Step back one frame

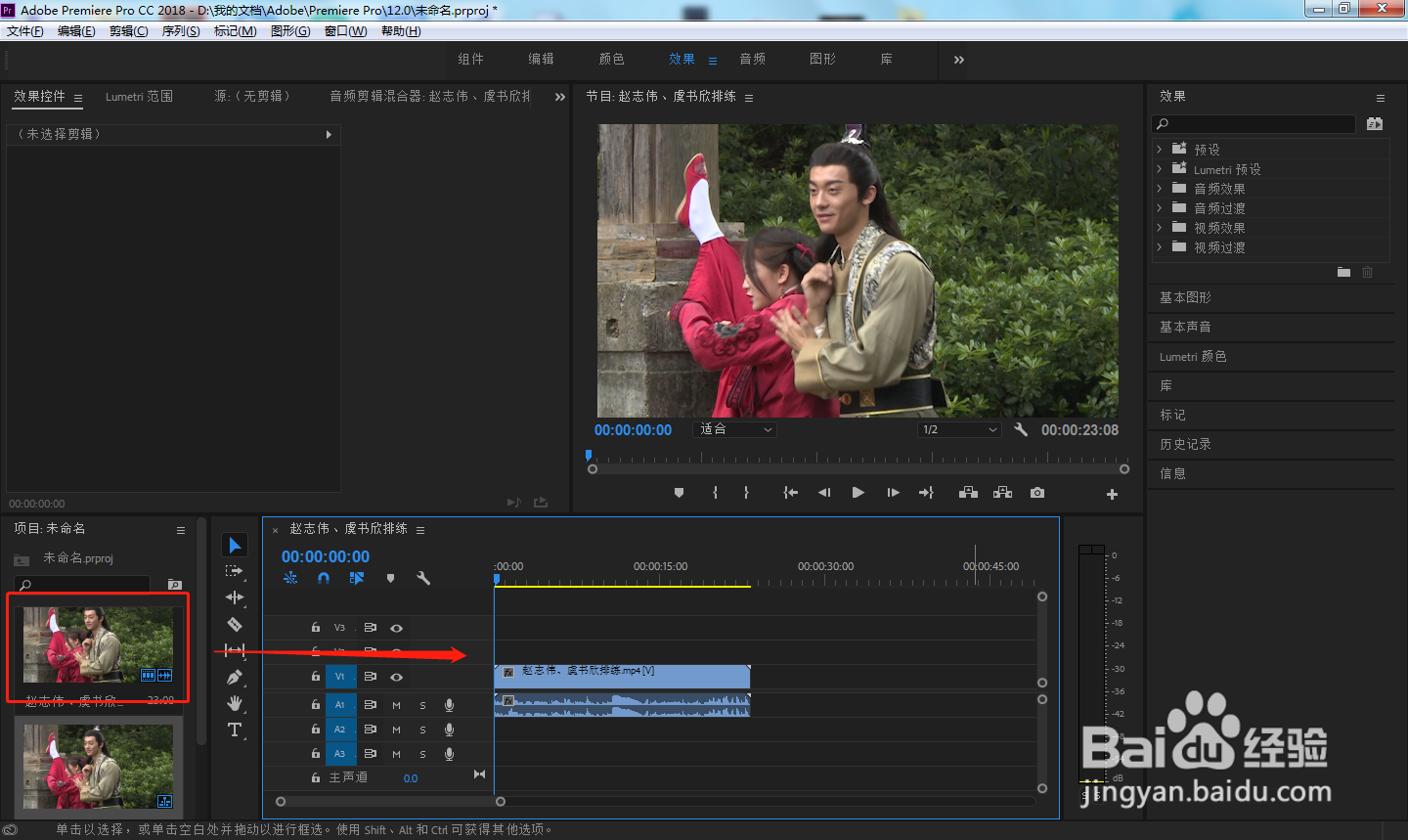tap(823, 493)
